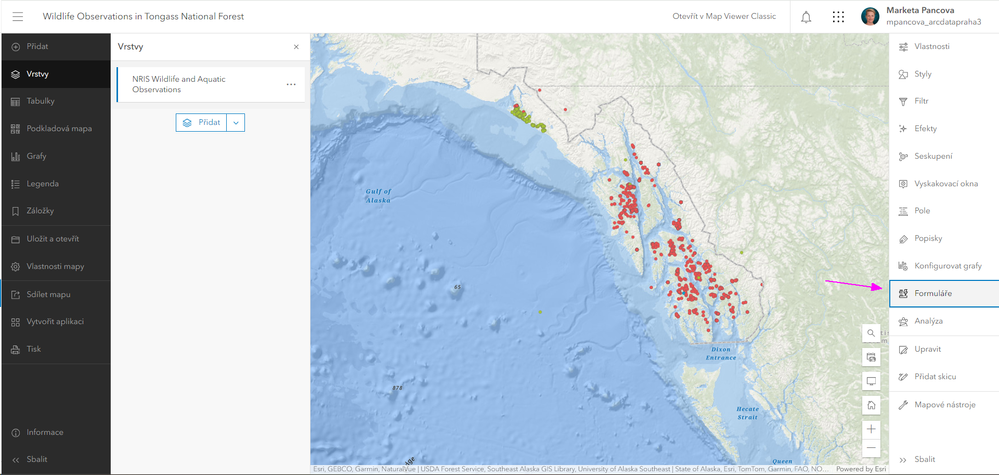The height and width of the screenshot is (475, 999).
Task: Expand the Přidat dropdown arrow
Action: pyautogui.click(x=236, y=122)
